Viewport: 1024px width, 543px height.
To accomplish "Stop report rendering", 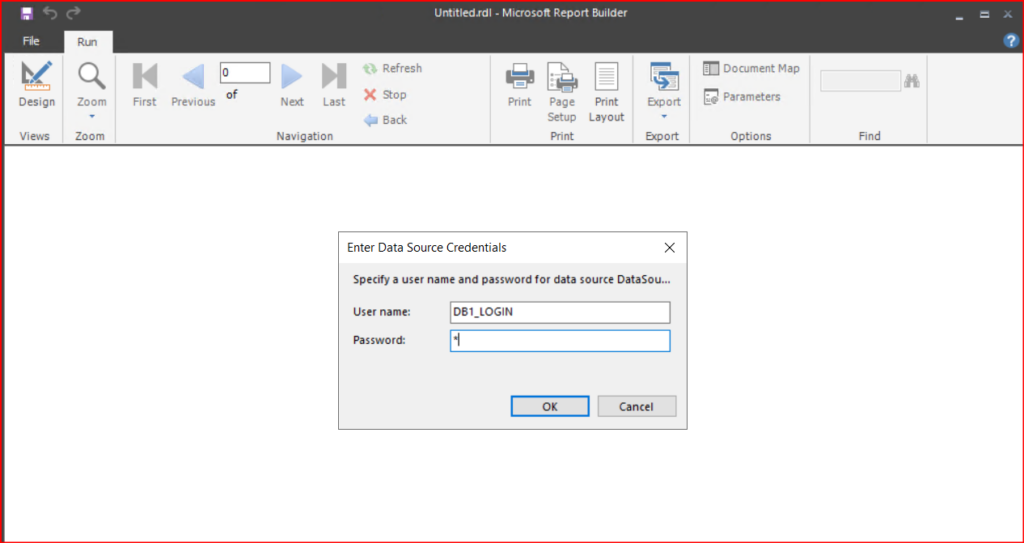I will click(x=385, y=95).
